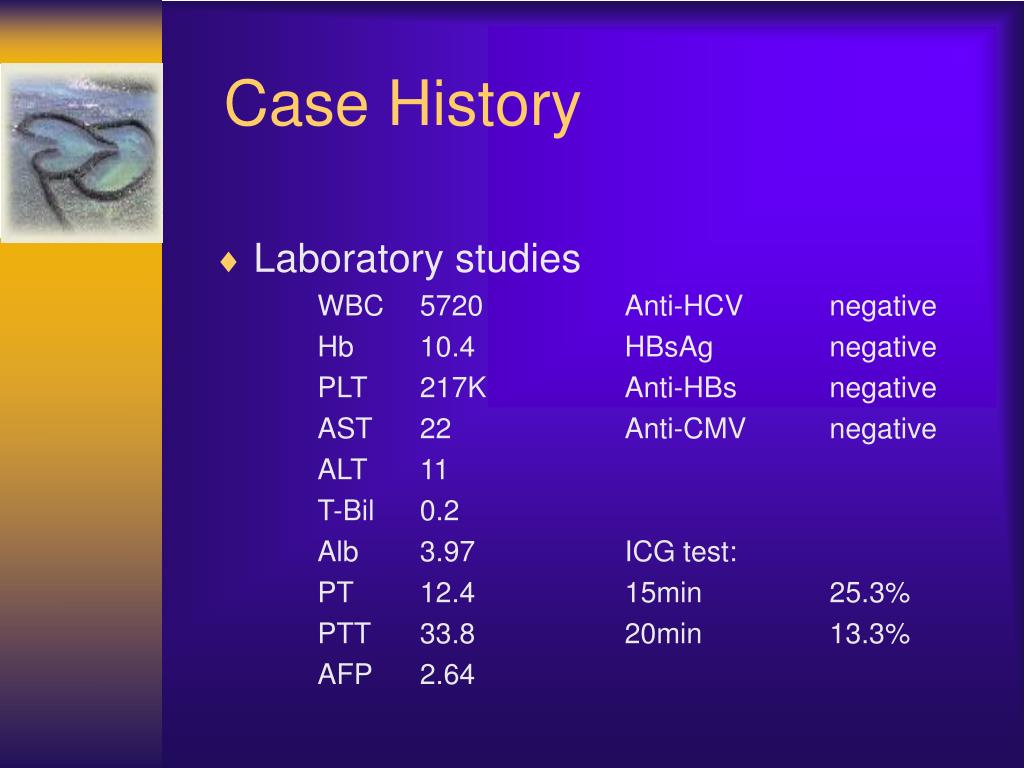Click the "Anti-HCV" label
Image resolution: width=1024 pixels, height=768 pixels.
coord(684,306)
